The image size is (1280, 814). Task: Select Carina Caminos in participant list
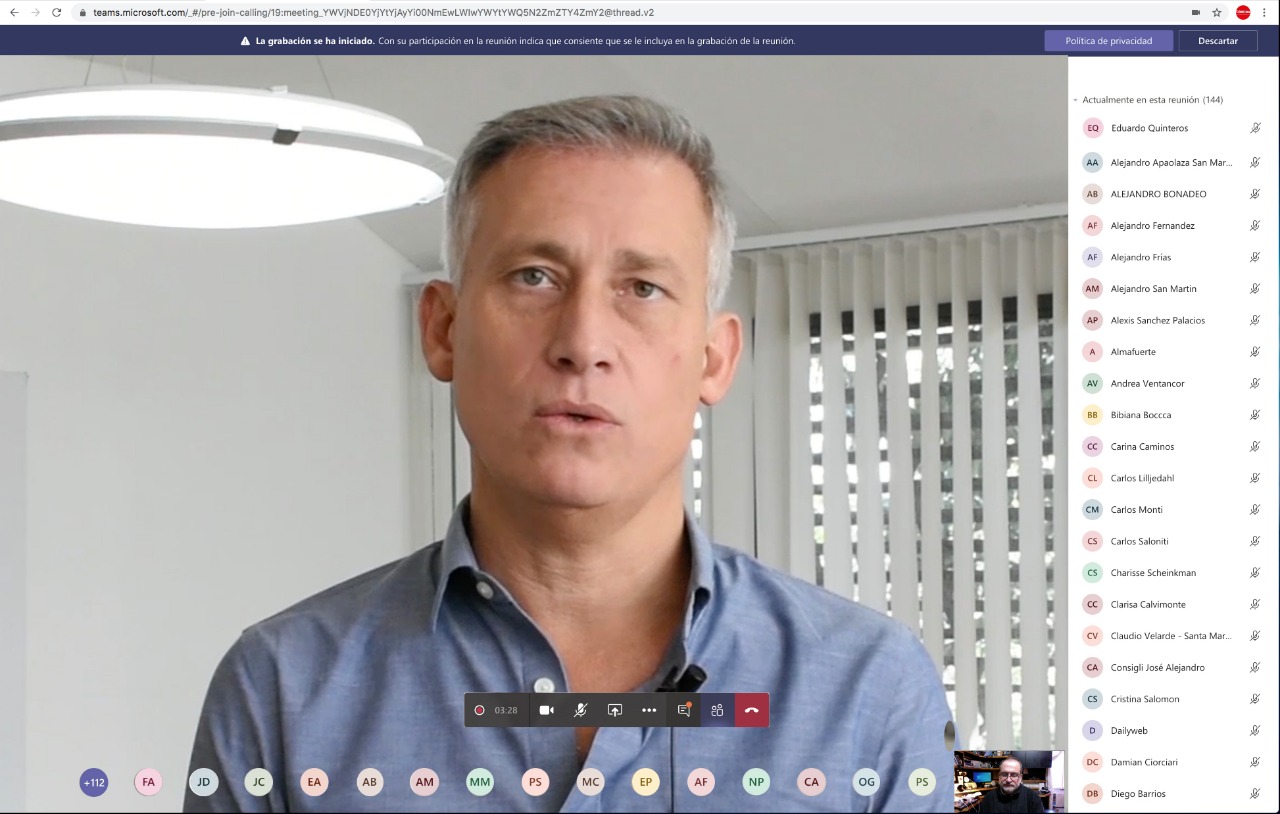(x=1143, y=447)
